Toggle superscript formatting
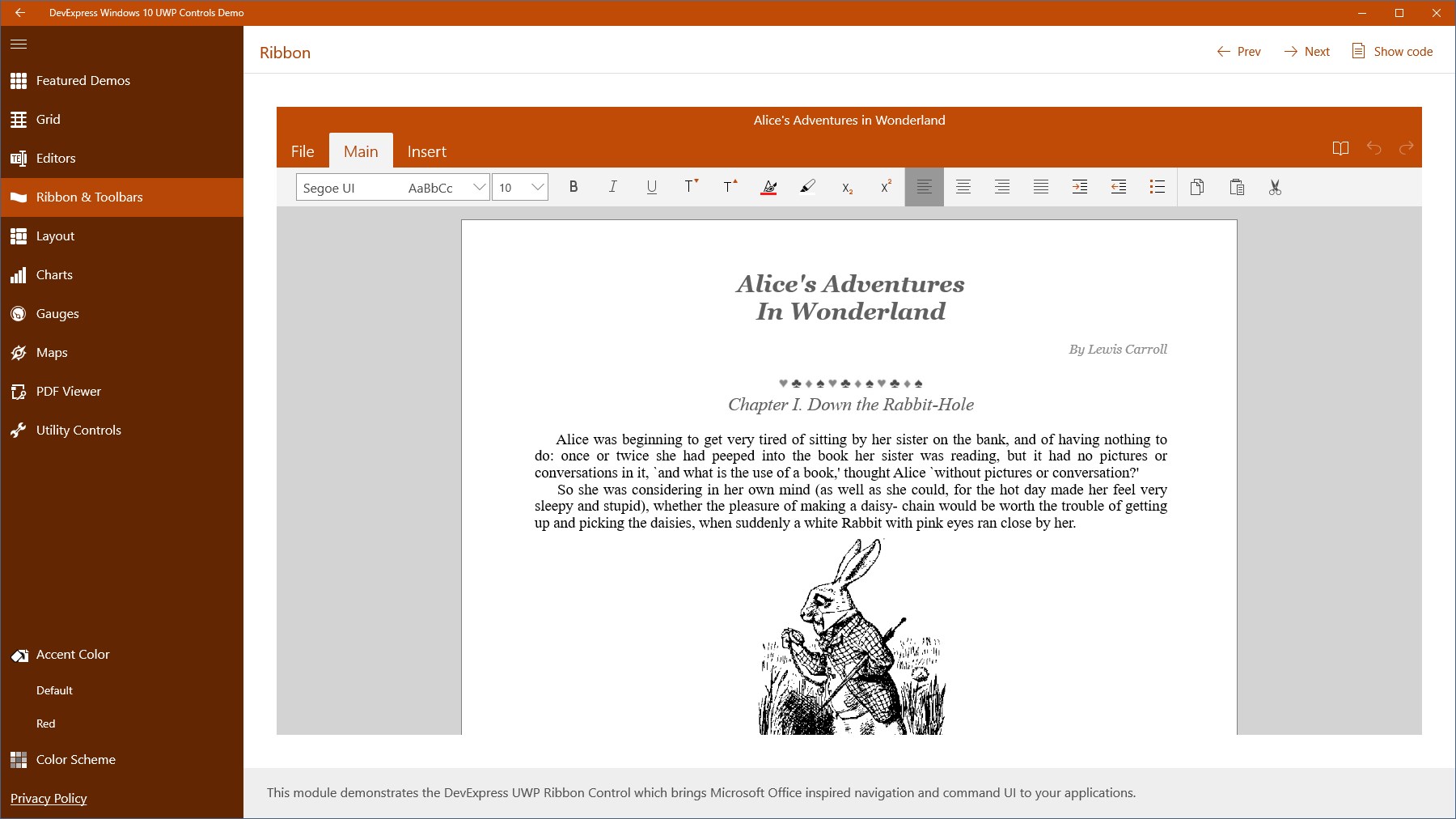The image size is (1456, 819). click(886, 187)
